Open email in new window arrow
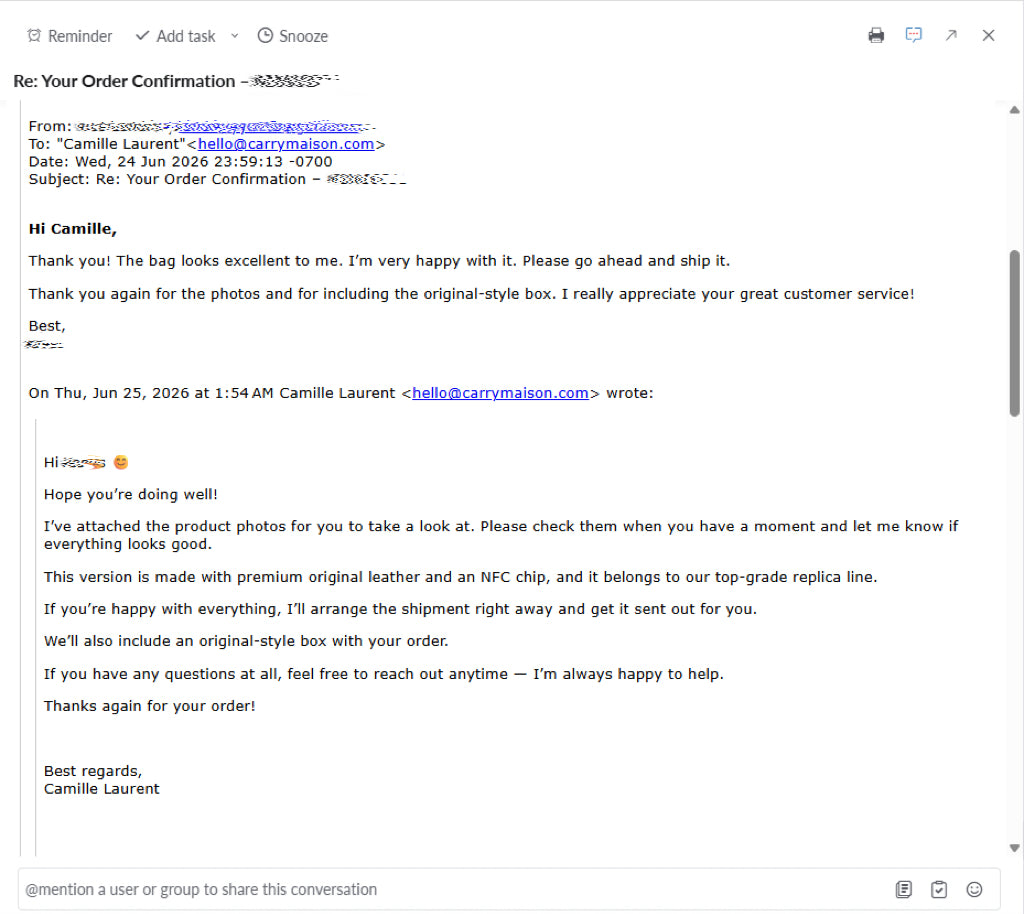The image size is (1024, 914). click(951, 35)
